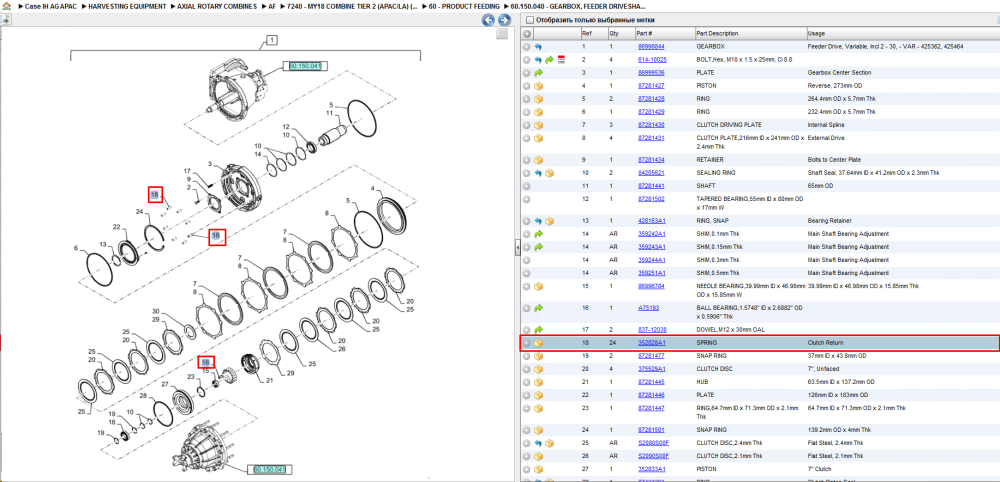The width and height of the screenshot is (1000, 482).
Task: Click the package icon on PISTON 87281427 row
Action: (x=538, y=86)
